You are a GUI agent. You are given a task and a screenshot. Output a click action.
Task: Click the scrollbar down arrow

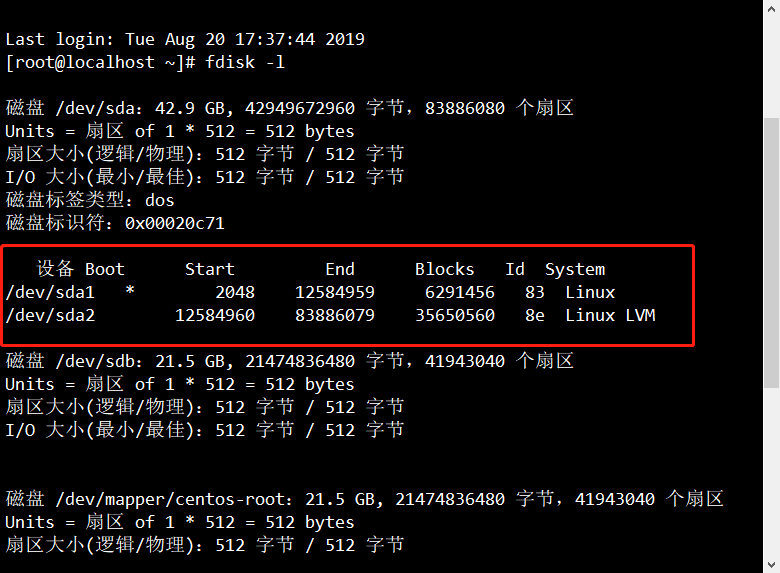(772, 565)
